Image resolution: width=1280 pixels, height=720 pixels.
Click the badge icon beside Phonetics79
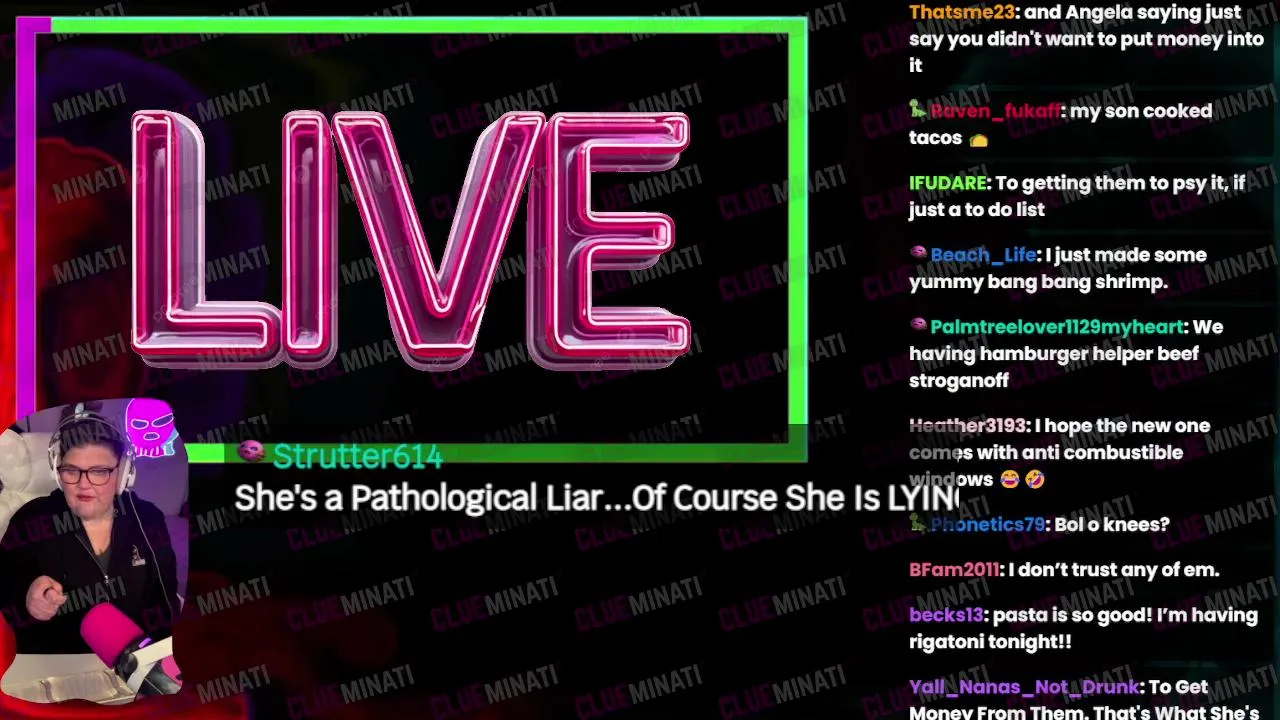(917, 523)
